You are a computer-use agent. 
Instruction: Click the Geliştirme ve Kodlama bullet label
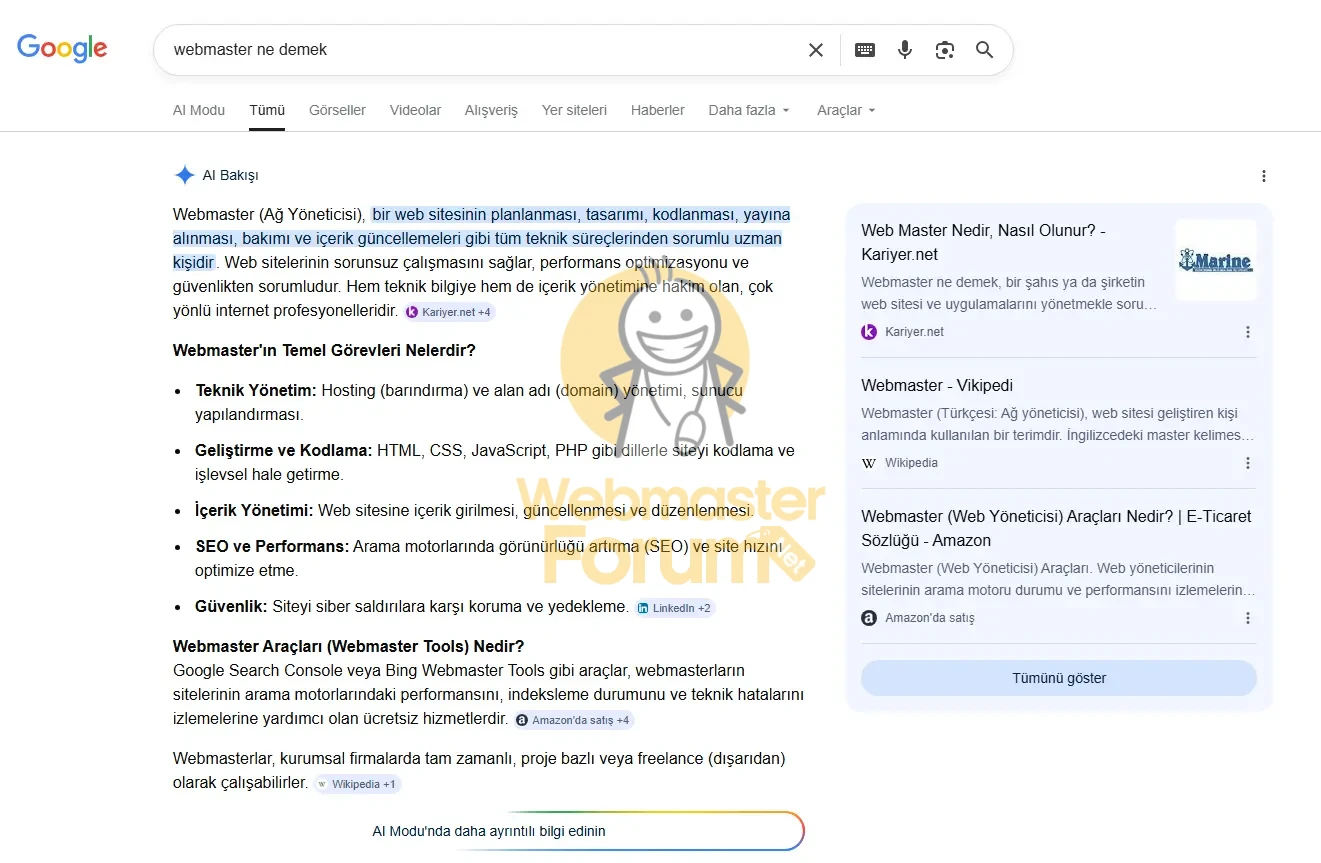tap(284, 450)
